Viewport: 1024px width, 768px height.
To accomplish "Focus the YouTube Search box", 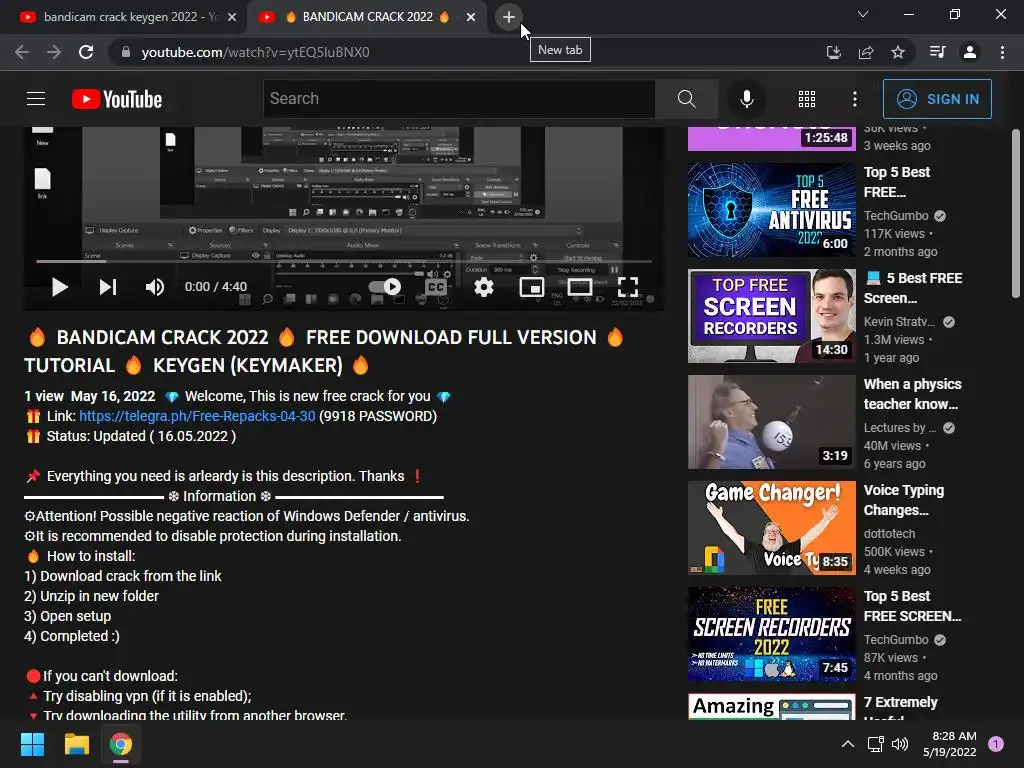I will 459,99.
